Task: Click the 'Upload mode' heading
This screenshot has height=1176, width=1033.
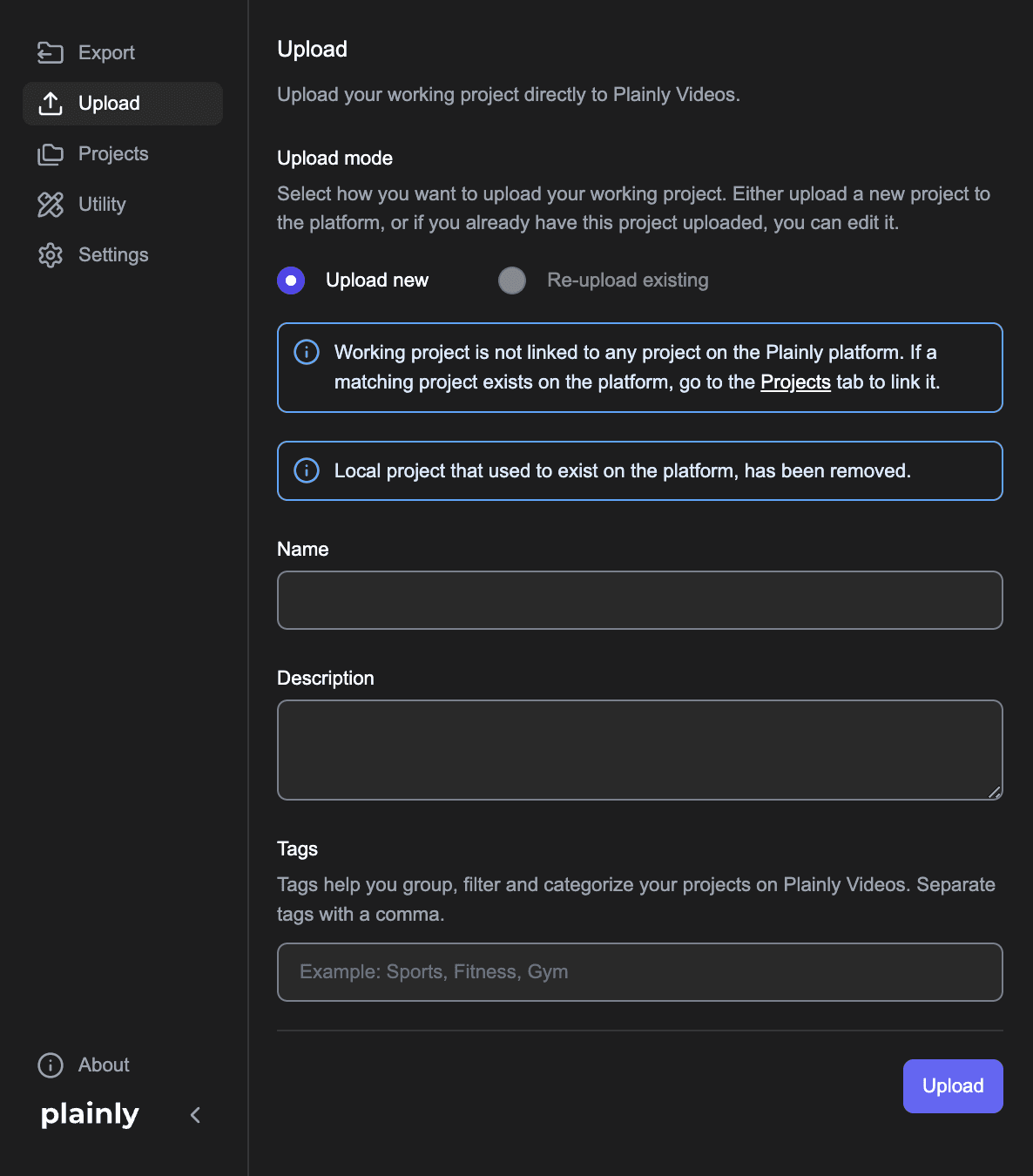Action: coord(334,159)
